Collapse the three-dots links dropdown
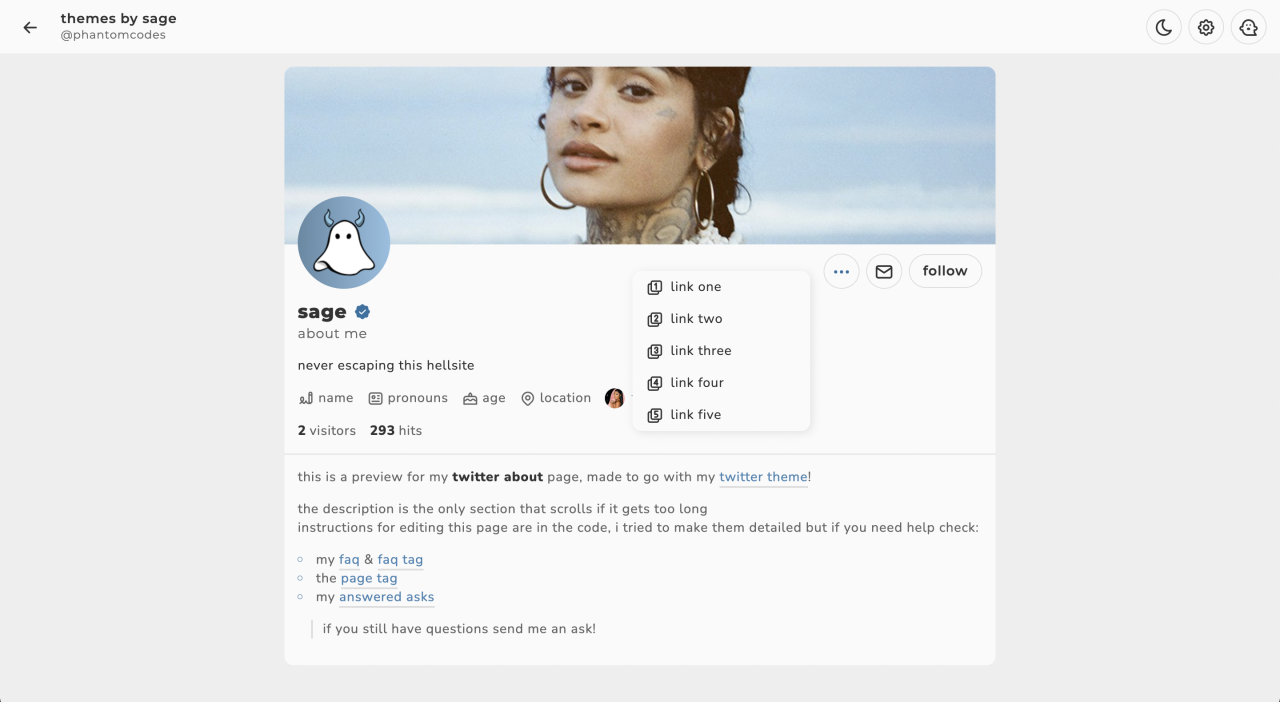Image resolution: width=1280 pixels, height=702 pixels. click(841, 271)
